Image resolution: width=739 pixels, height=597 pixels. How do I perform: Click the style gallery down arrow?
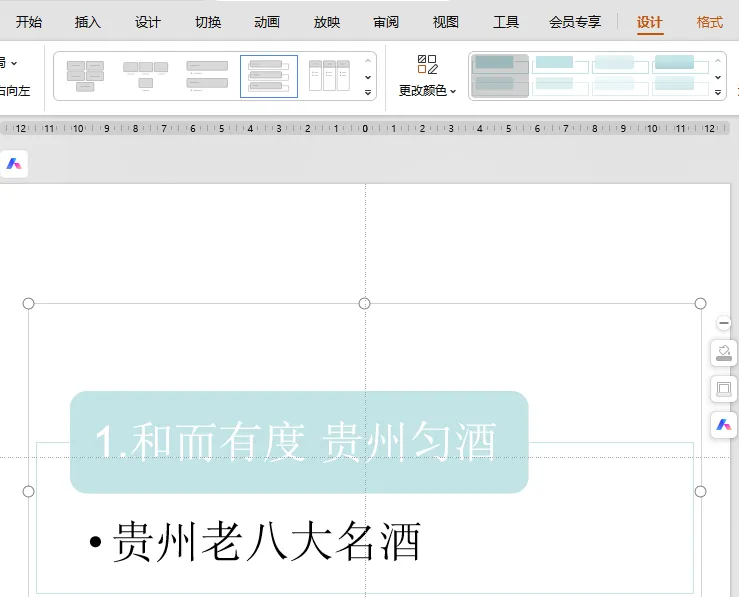(x=718, y=77)
